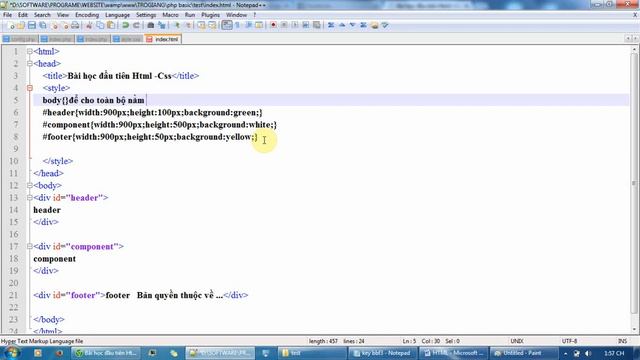The width and height of the screenshot is (640, 360).
Task: Click the Playback macro icon
Action: pyautogui.click(x=295, y=25)
